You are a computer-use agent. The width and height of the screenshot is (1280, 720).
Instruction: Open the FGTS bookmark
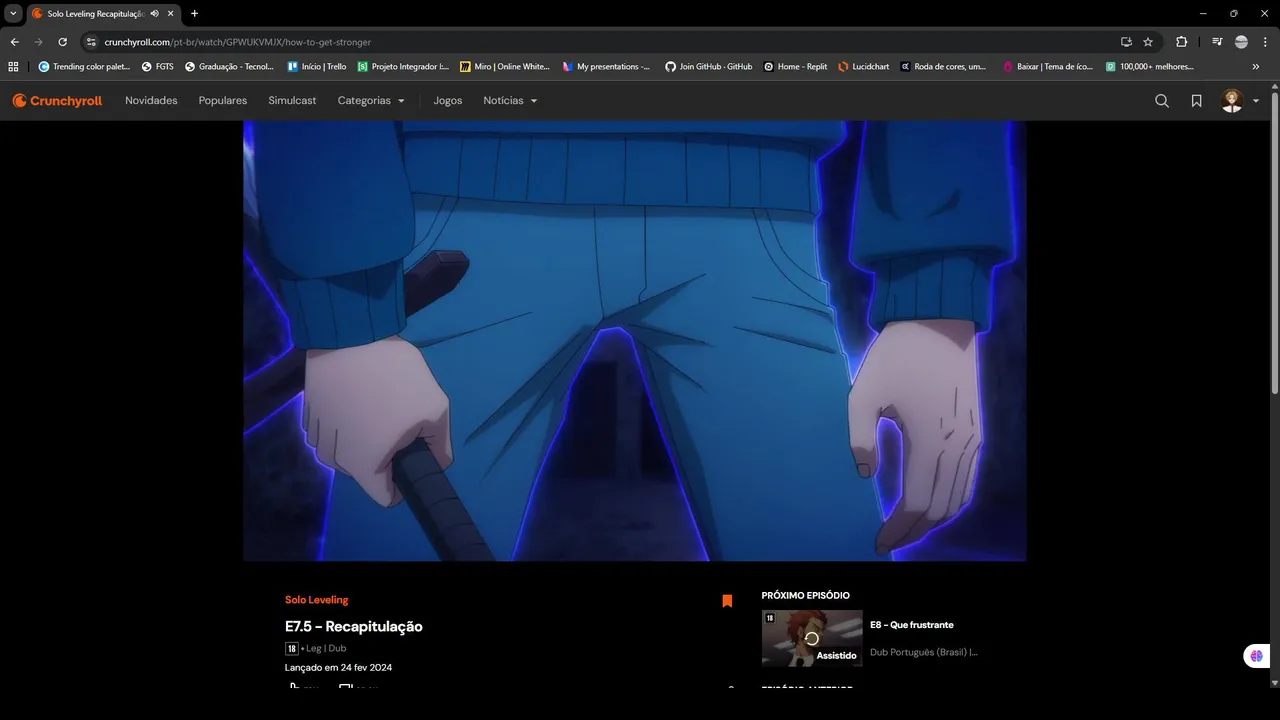[158, 67]
